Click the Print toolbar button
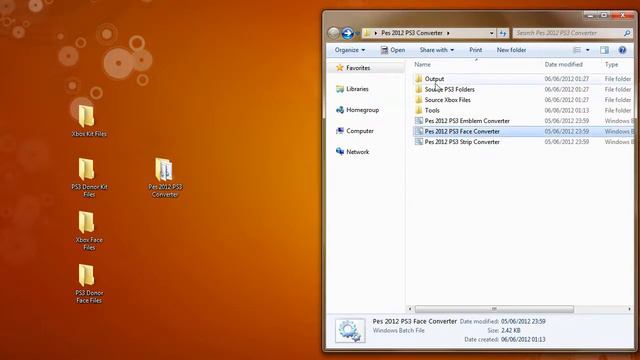The width and height of the screenshot is (640, 360). click(476, 50)
